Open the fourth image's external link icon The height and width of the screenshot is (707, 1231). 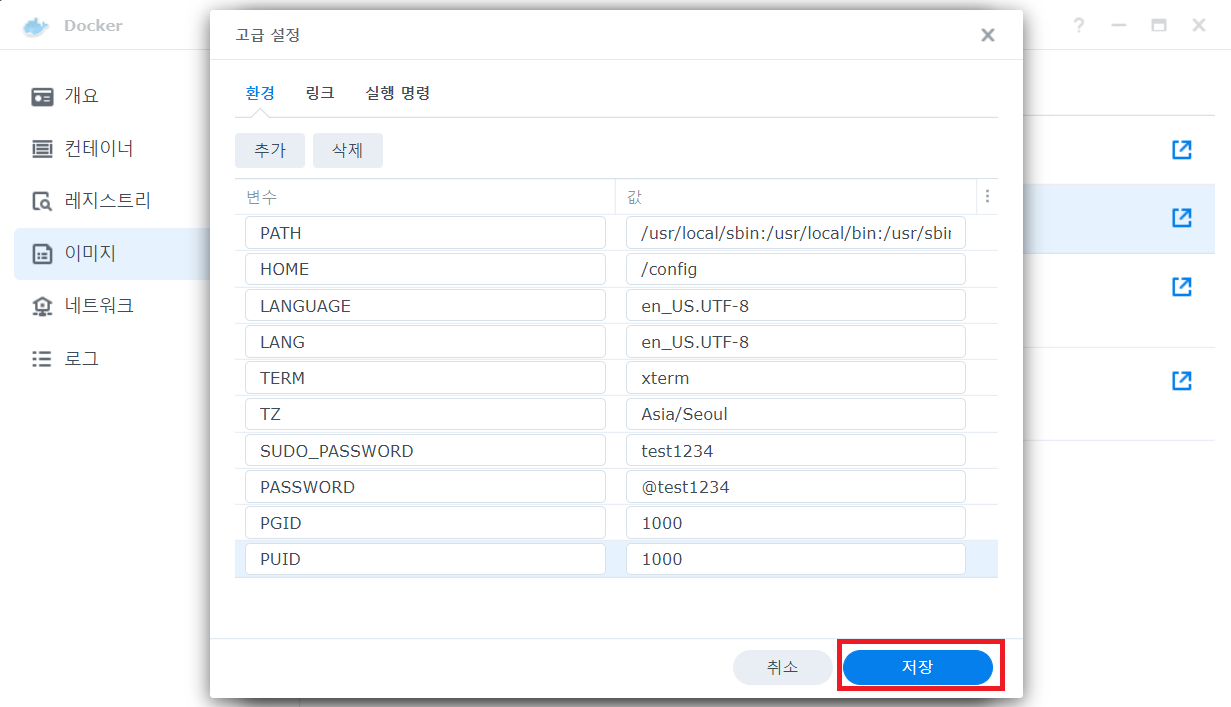click(1182, 381)
